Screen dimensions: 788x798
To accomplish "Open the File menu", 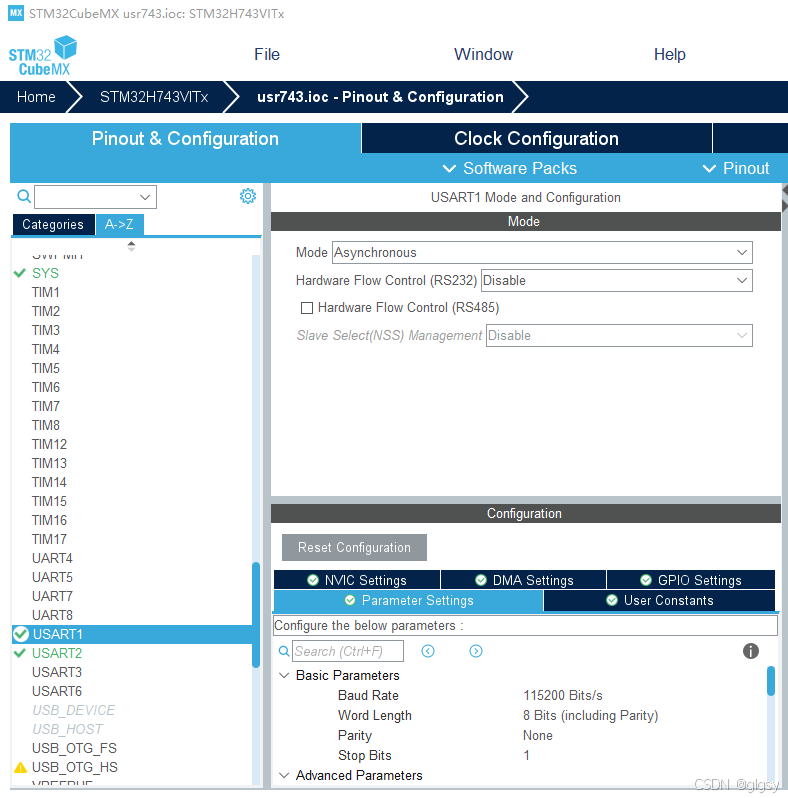I will tap(267, 54).
